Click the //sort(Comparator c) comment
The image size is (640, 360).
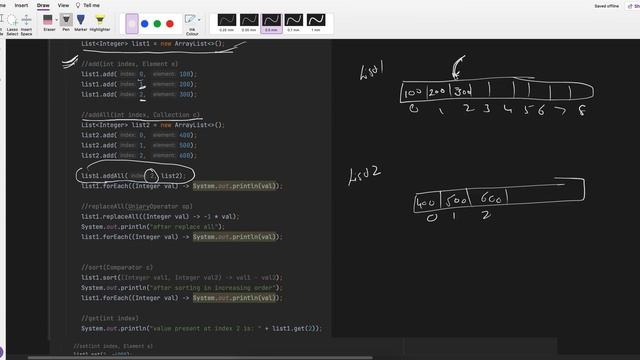pos(117,267)
